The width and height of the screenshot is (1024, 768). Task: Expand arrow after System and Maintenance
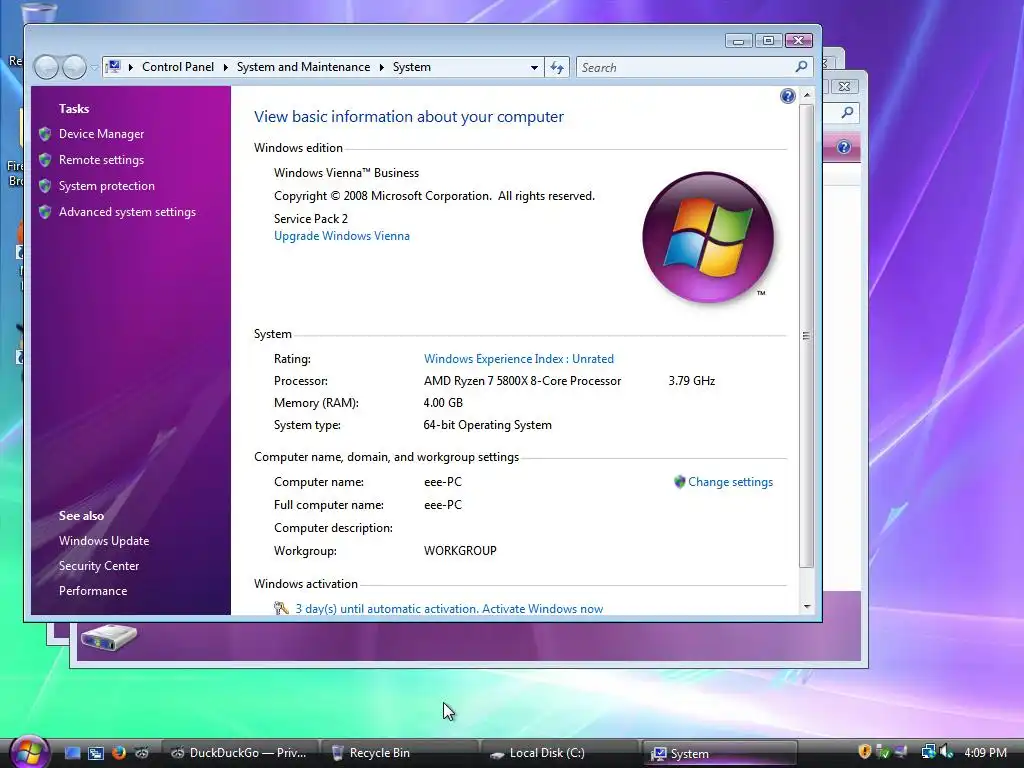click(x=381, y=67)
